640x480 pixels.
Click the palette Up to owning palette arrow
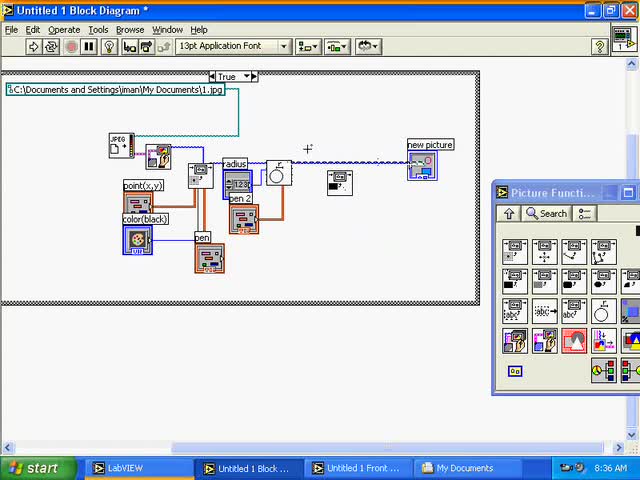509,213
